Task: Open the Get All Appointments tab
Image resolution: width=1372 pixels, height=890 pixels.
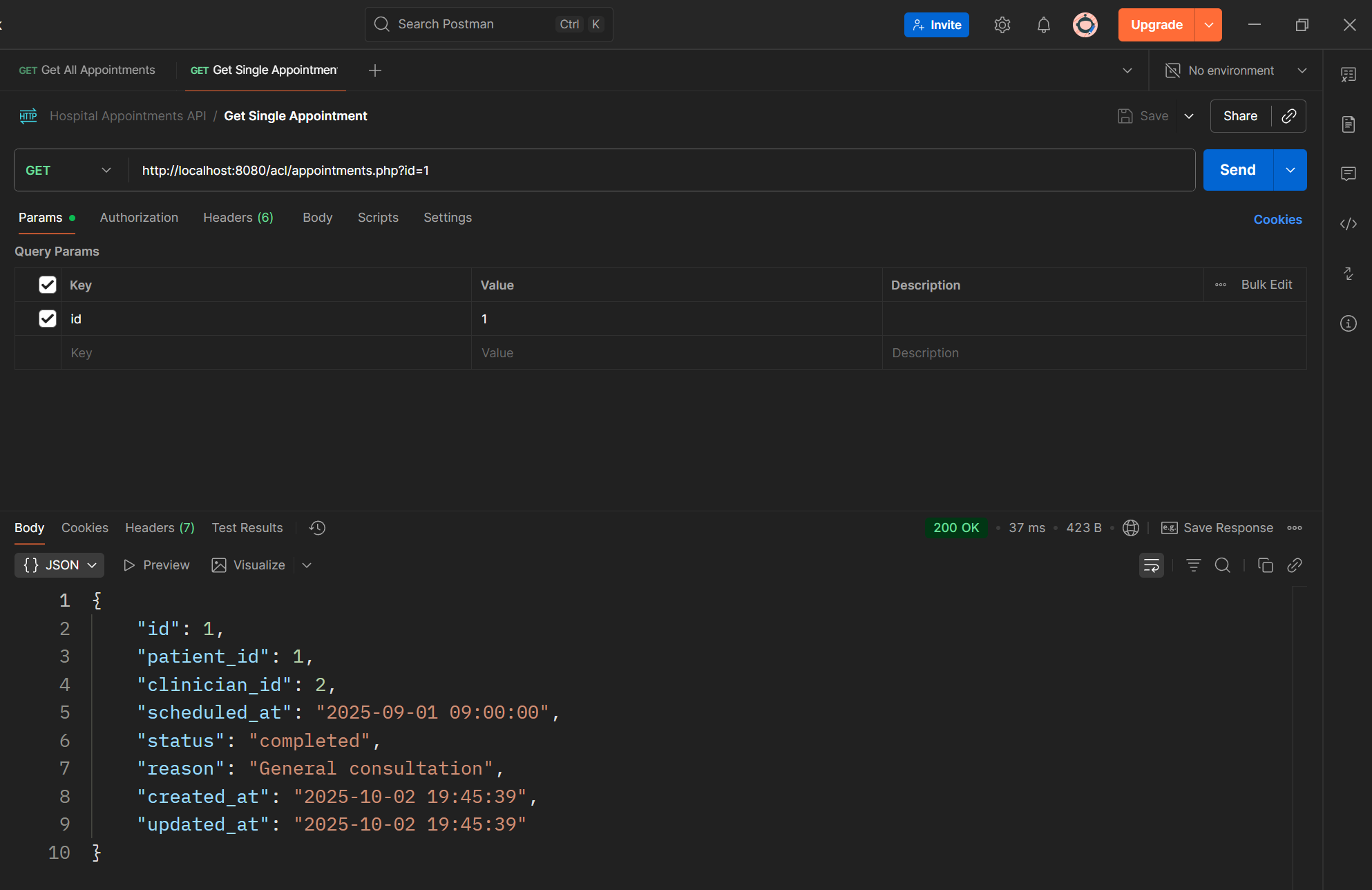Action: pyautogui.click(x=87, y=70)
